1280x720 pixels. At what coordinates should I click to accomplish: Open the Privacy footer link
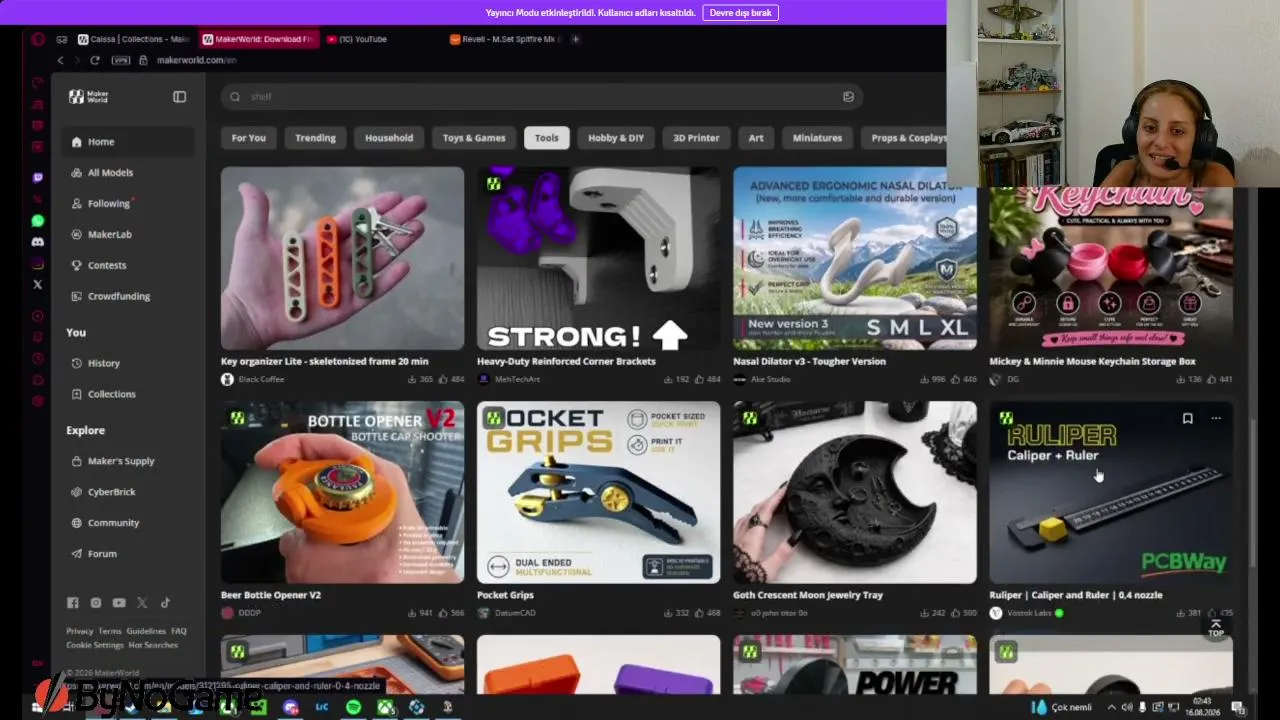point(79,632)
